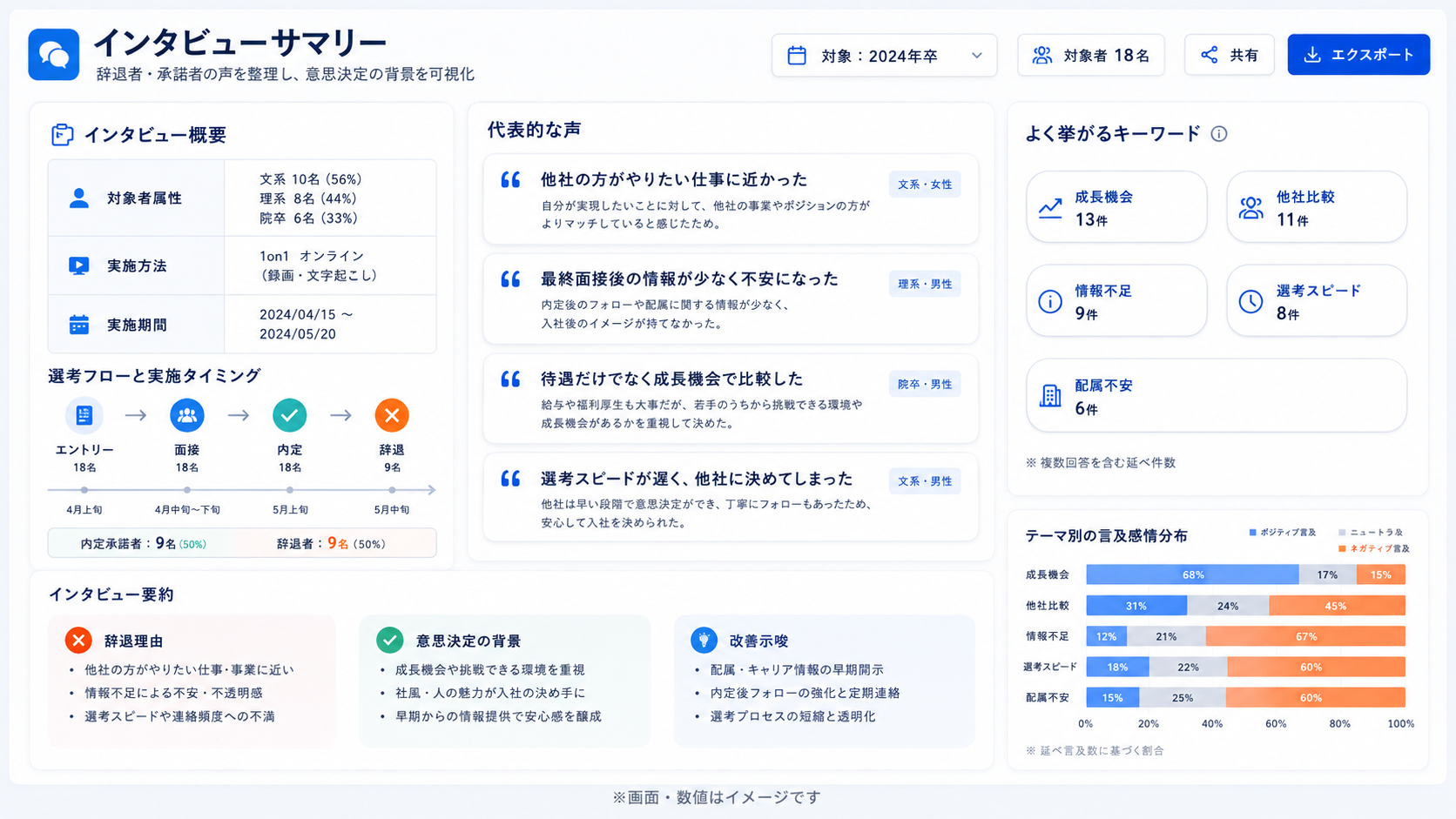
Task: Click the 面接 people step icon
Action: [187, 415]
